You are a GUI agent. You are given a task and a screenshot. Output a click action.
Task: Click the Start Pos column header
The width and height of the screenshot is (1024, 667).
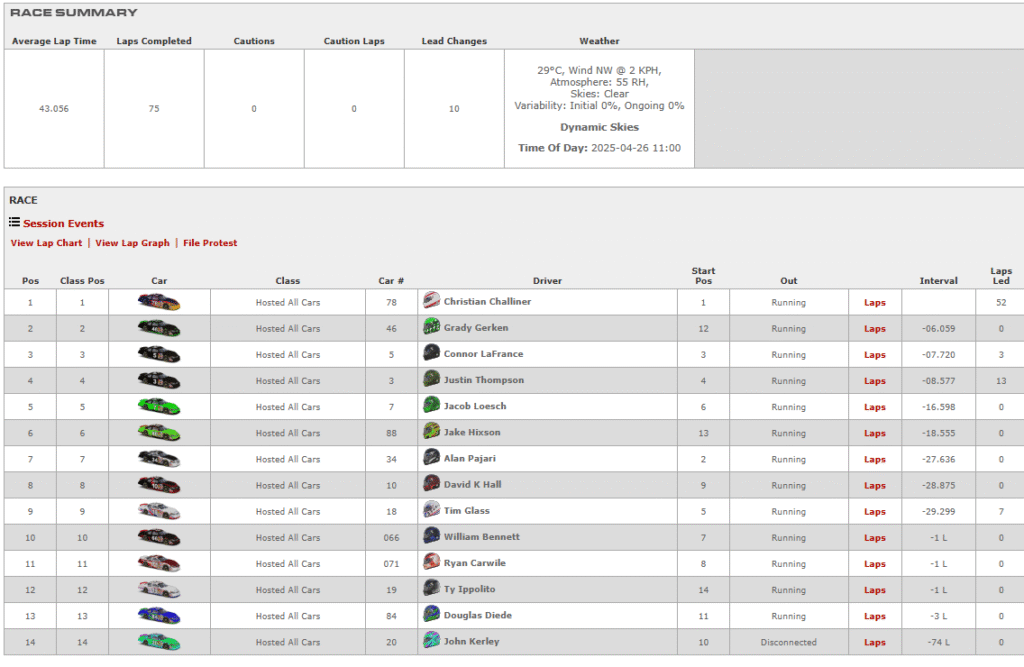[x=702, y=275]
